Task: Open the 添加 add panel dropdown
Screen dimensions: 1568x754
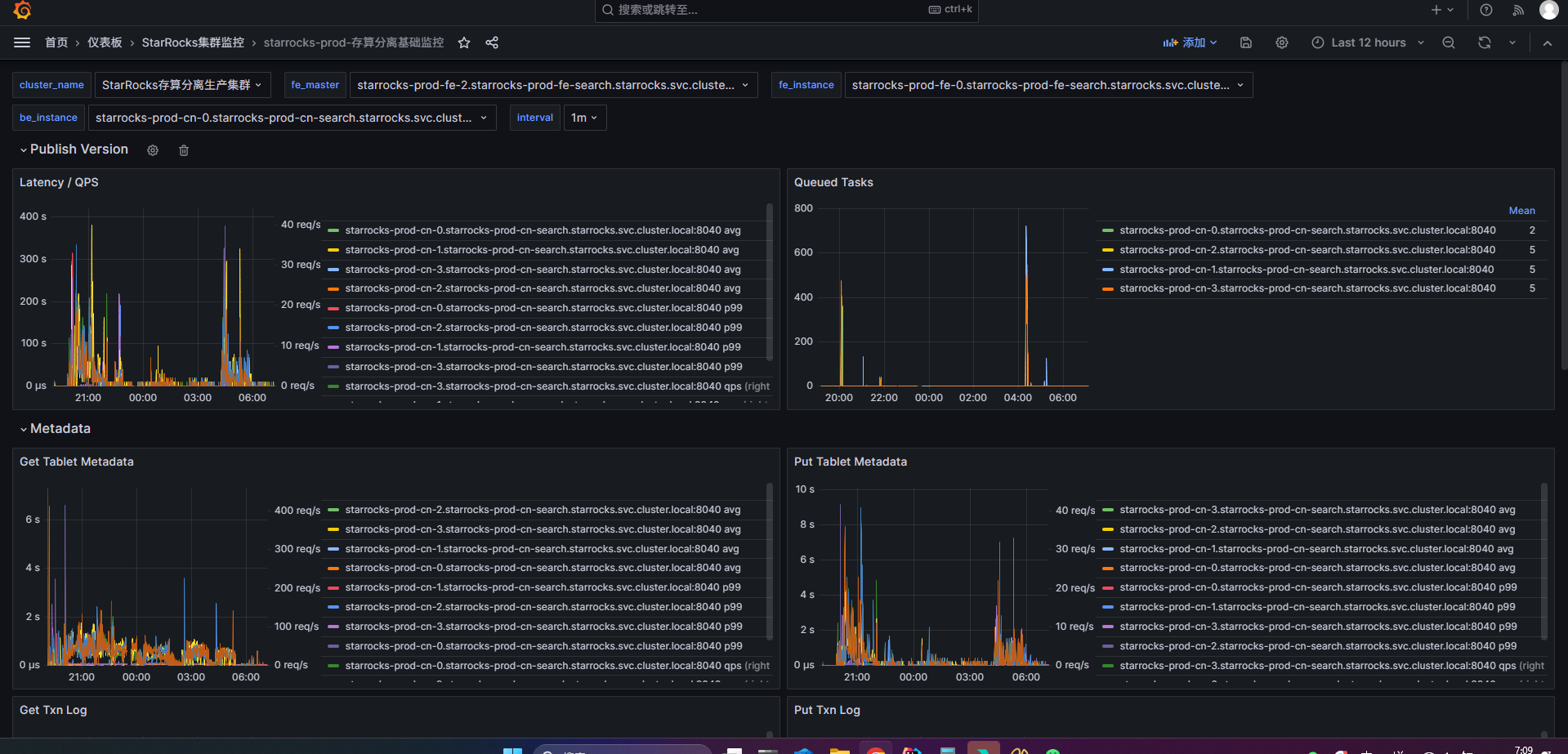Action: coord(1191,42)
